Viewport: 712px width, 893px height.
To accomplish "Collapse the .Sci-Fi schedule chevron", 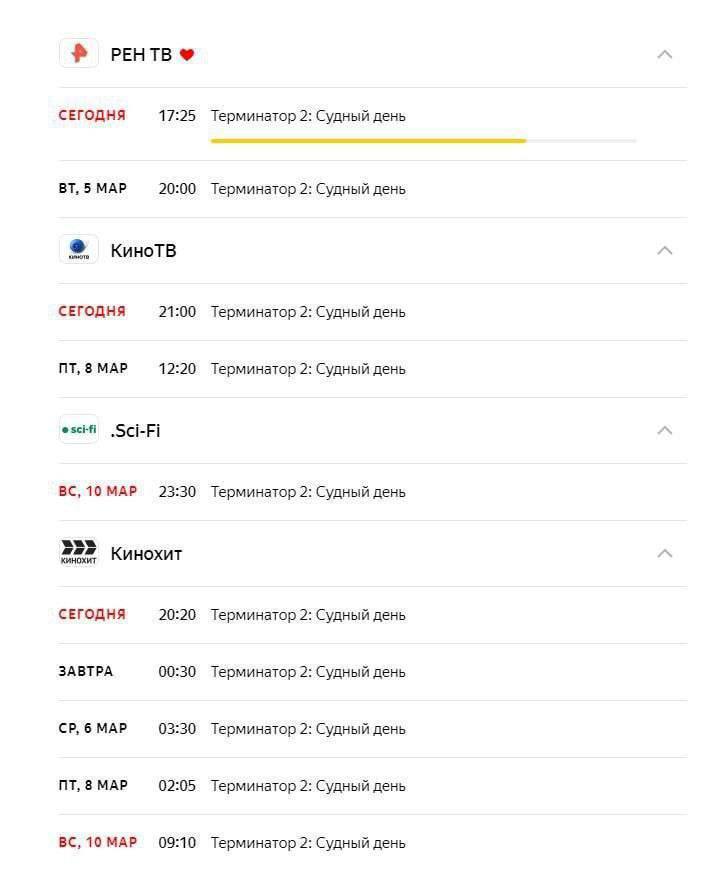I will (x=665, y=431).
